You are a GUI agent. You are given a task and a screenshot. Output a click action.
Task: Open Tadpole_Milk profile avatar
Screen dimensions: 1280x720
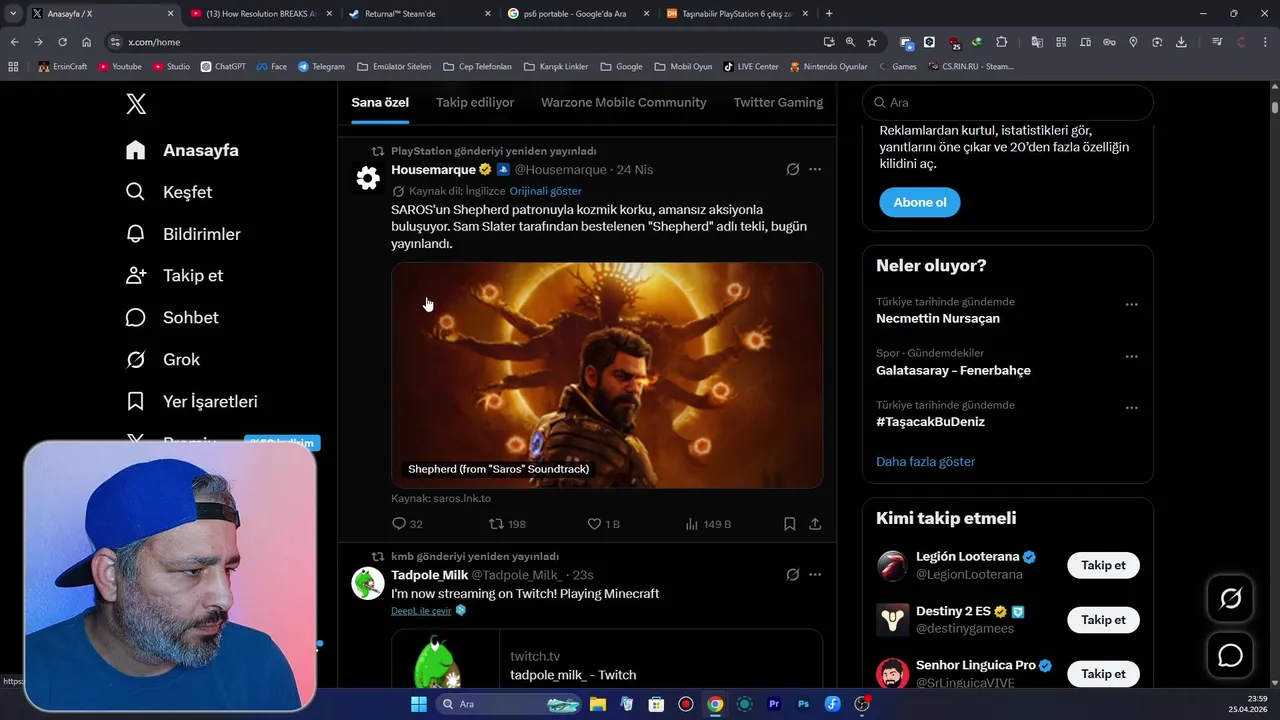(368, 583)
